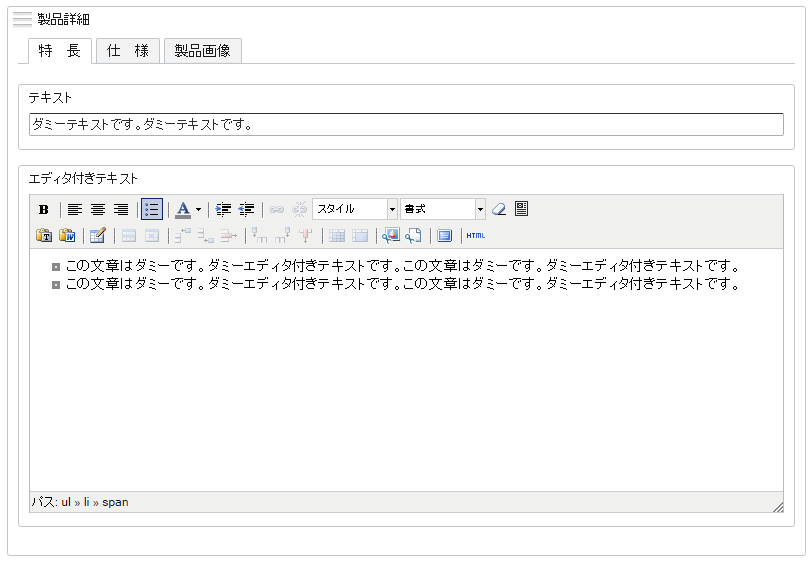The height and width of the screenshot is (564, 812).
Task: Click the file browser icon with page
Action: point(413,236)
